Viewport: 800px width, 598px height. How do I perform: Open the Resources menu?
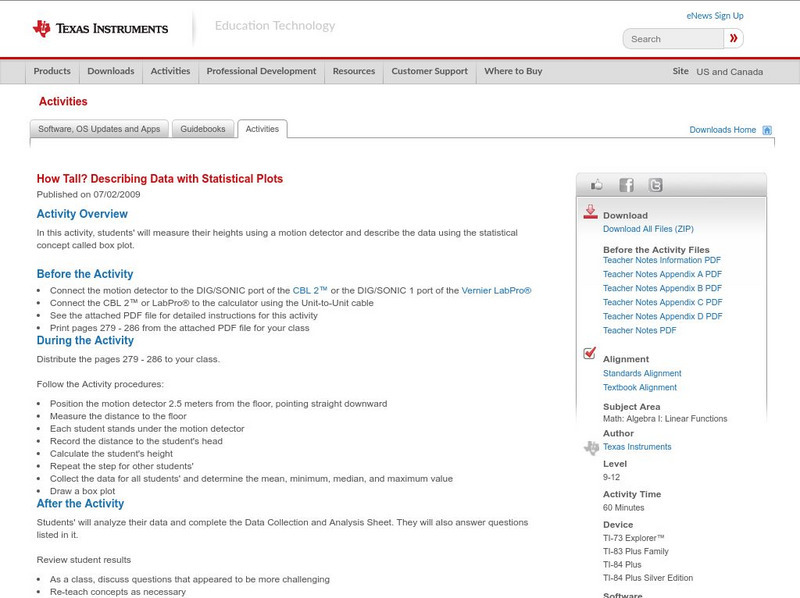pos(354,71)
